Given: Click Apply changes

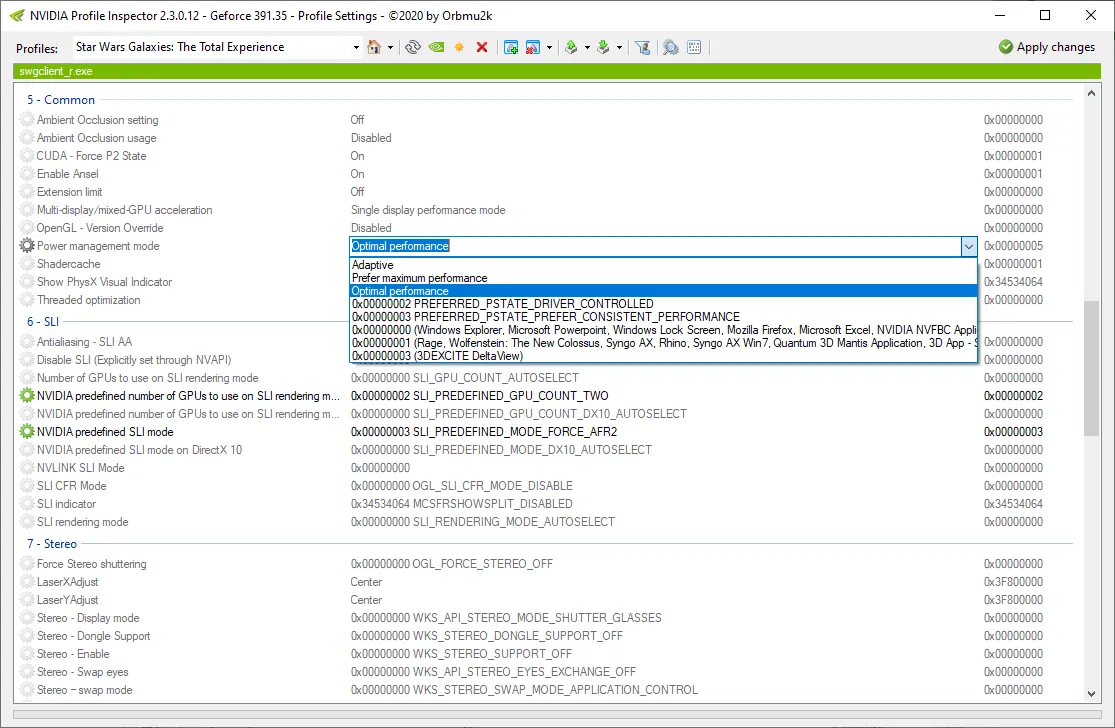Looking at the screenshot, I should pos(1047,47).
